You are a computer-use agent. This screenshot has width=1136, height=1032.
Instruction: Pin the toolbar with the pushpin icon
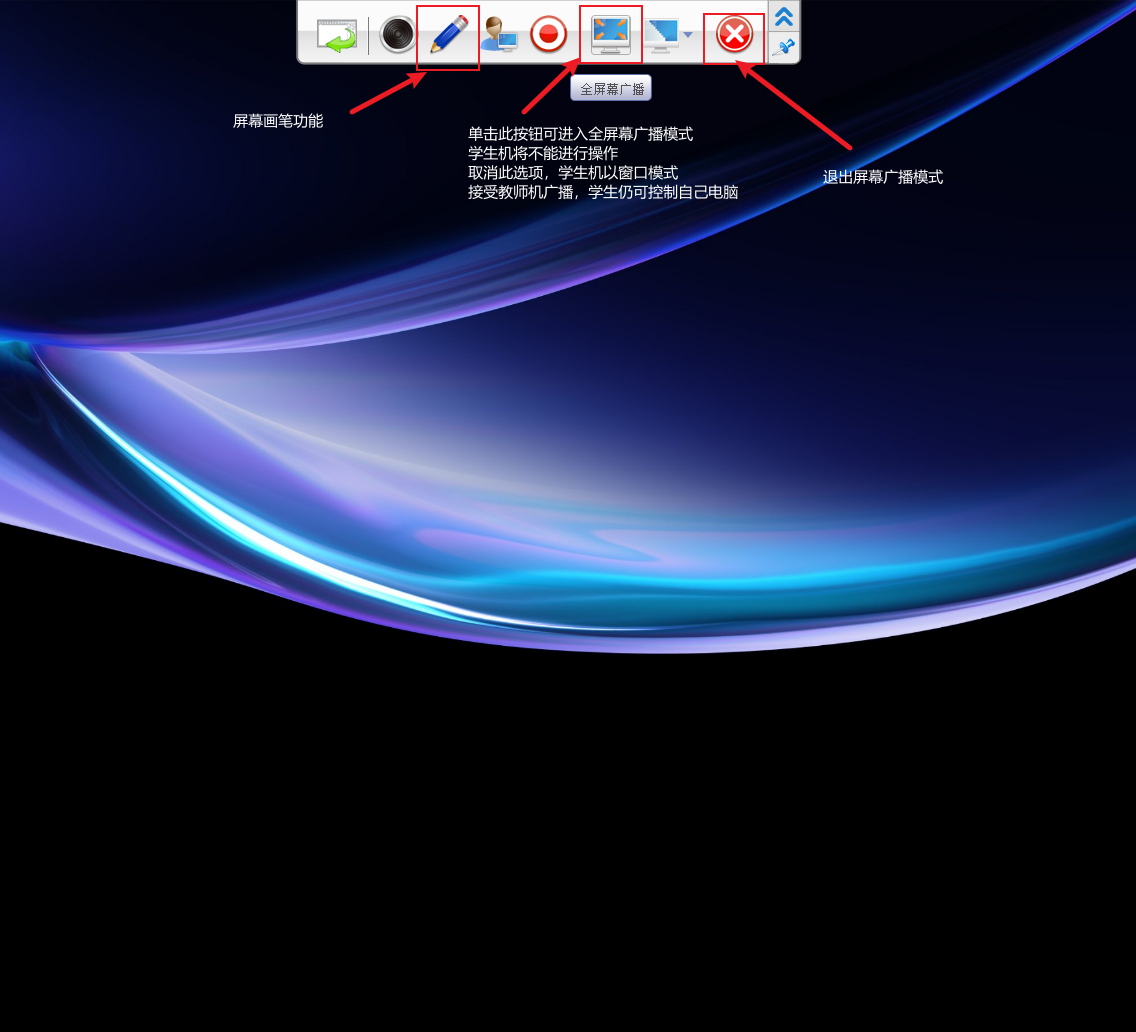[x=784, y=47]
